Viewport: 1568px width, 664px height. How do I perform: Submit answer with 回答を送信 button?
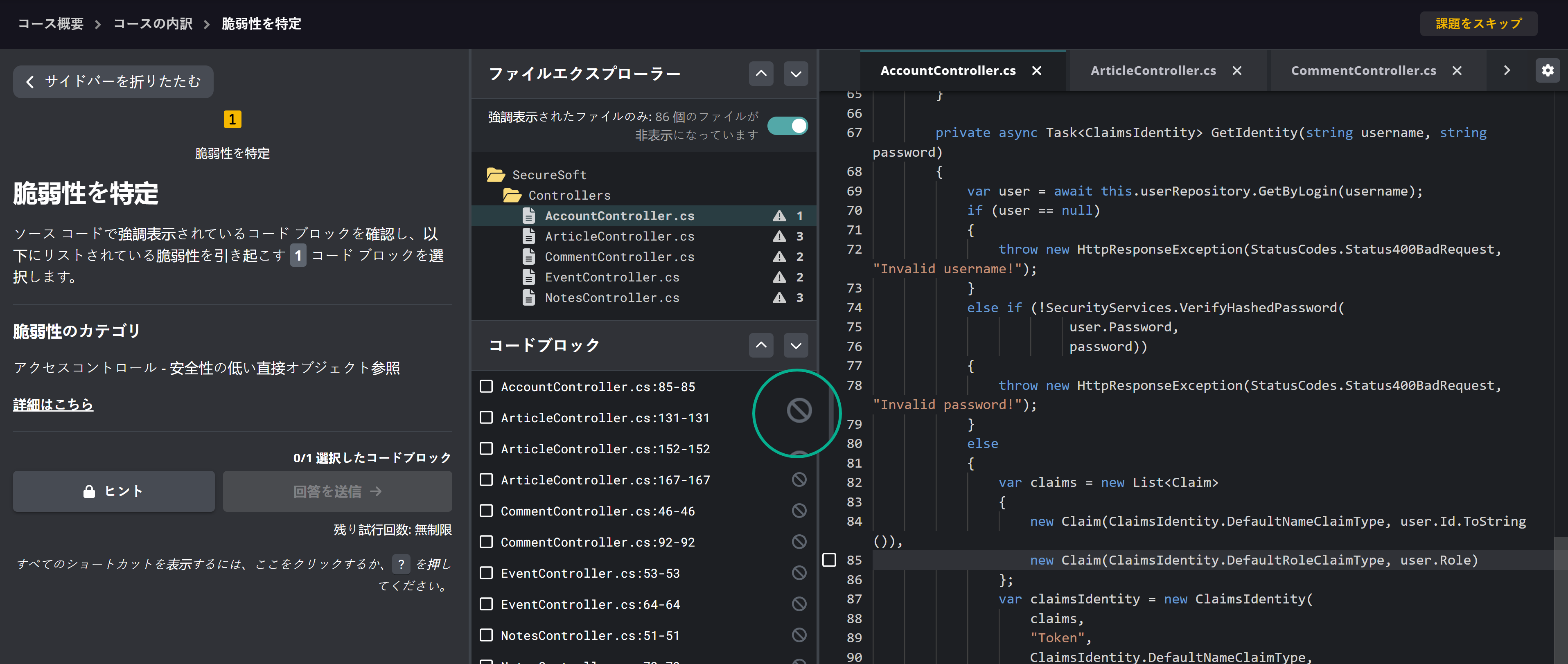pos(337,491)
